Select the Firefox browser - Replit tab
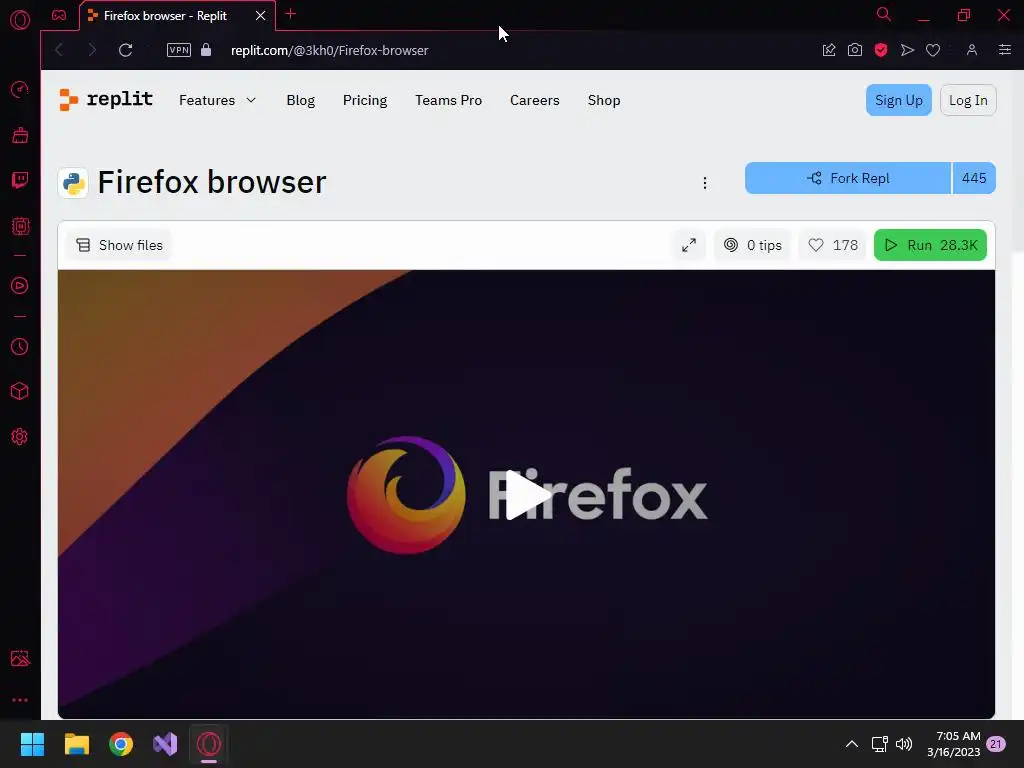The width and height of the screenshot is (1024, 768). pyautogui.click(x=166, y=16)
